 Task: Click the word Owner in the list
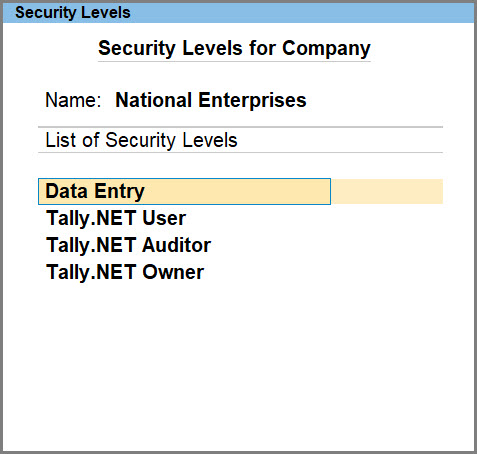173,272
